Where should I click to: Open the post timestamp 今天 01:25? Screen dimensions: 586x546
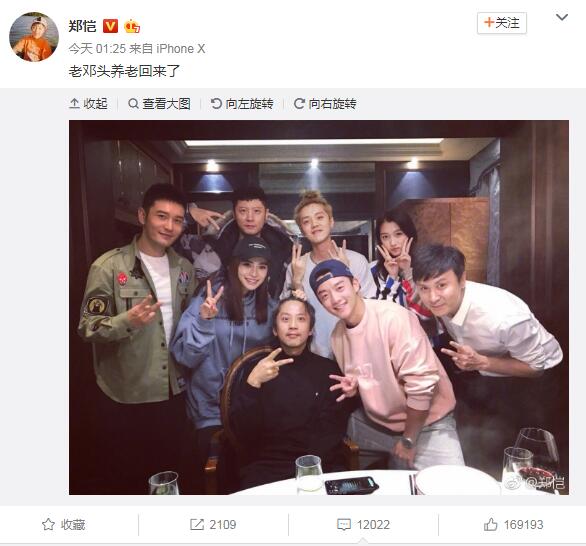pyautogui.click(x=97, y=49)
